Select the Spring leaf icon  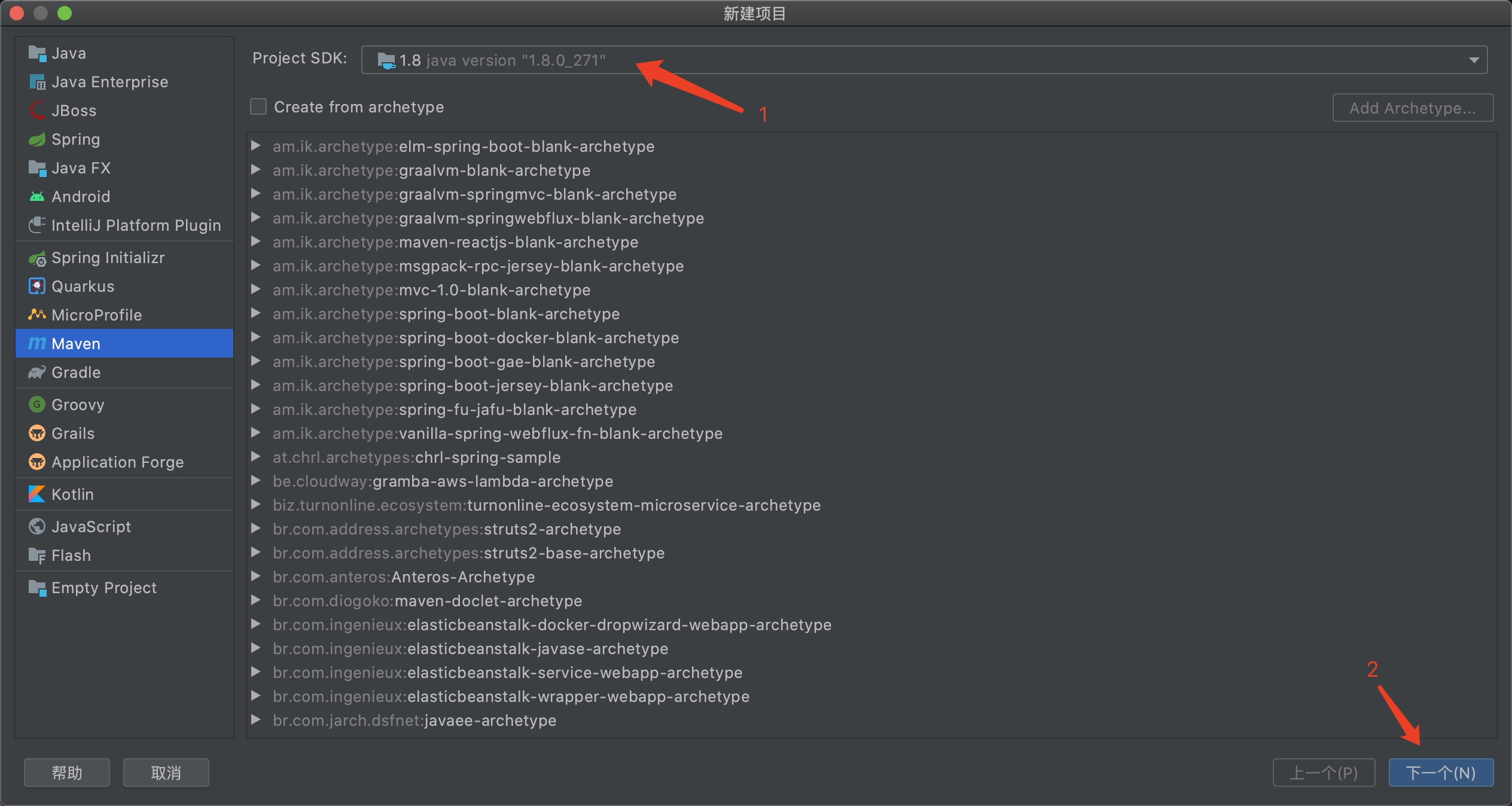coord(37,139)
